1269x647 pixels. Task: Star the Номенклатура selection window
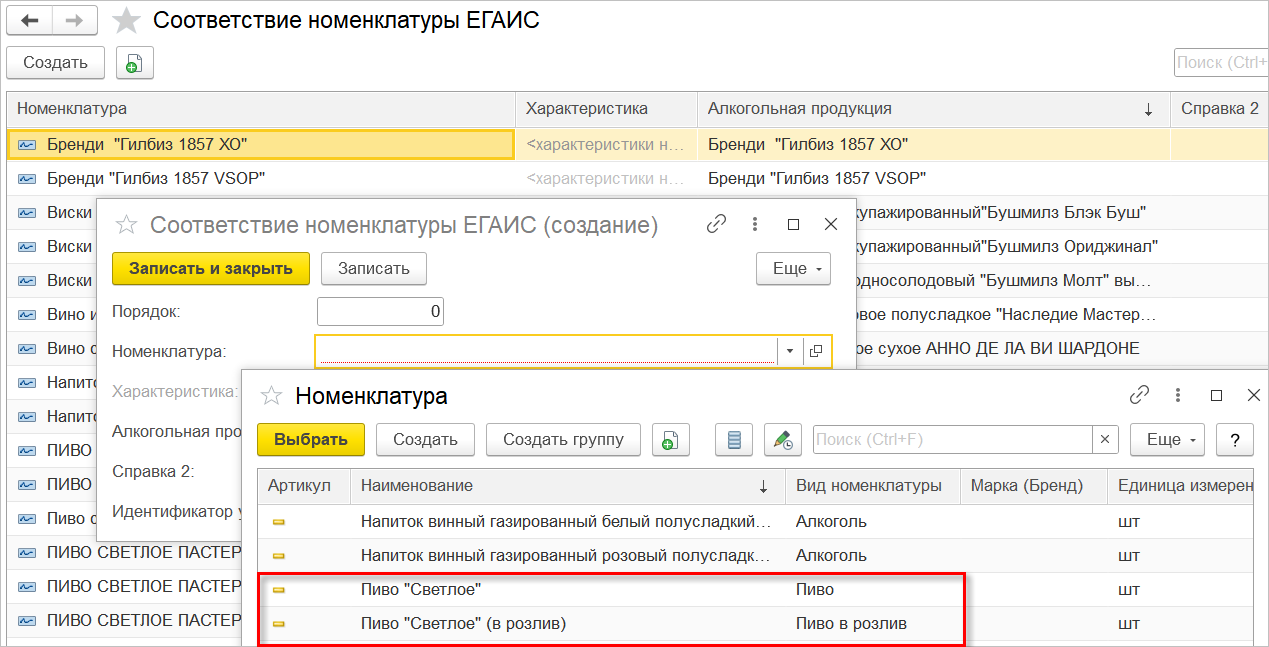tap(271, 396)
